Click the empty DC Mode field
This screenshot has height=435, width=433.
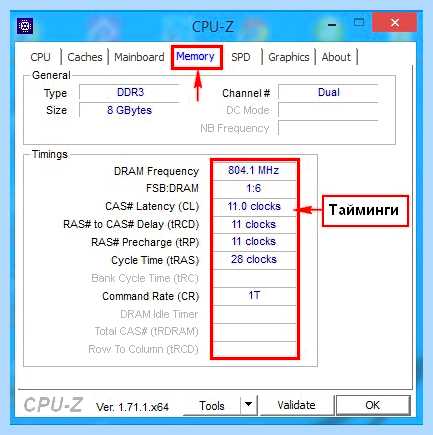click(x=329, y=110)
